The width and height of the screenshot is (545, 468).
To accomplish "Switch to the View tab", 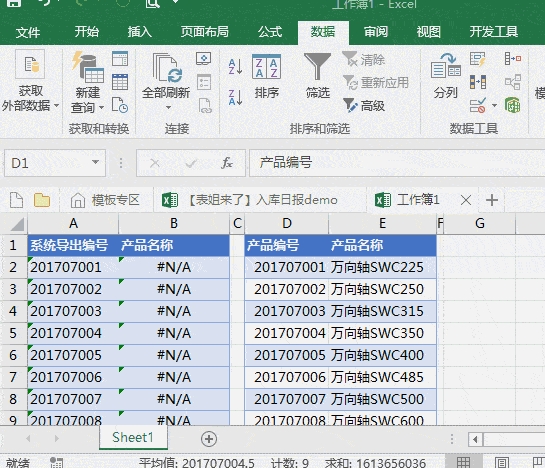I will [429, 32].
